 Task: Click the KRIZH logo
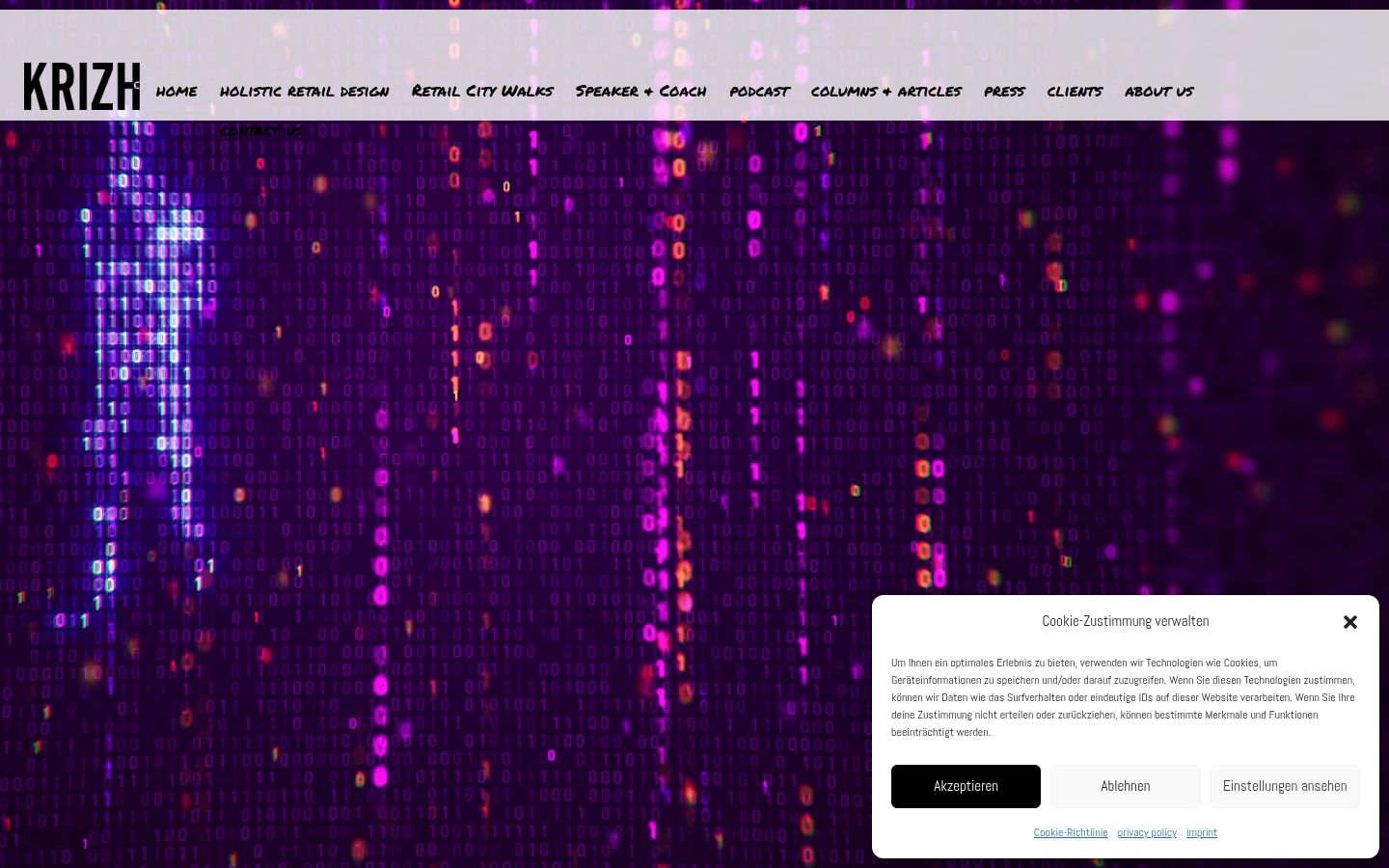[82, 87]
